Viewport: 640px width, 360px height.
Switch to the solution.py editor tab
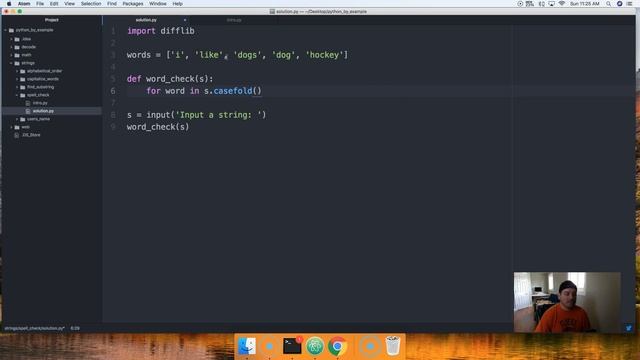[x=146, y=20]
